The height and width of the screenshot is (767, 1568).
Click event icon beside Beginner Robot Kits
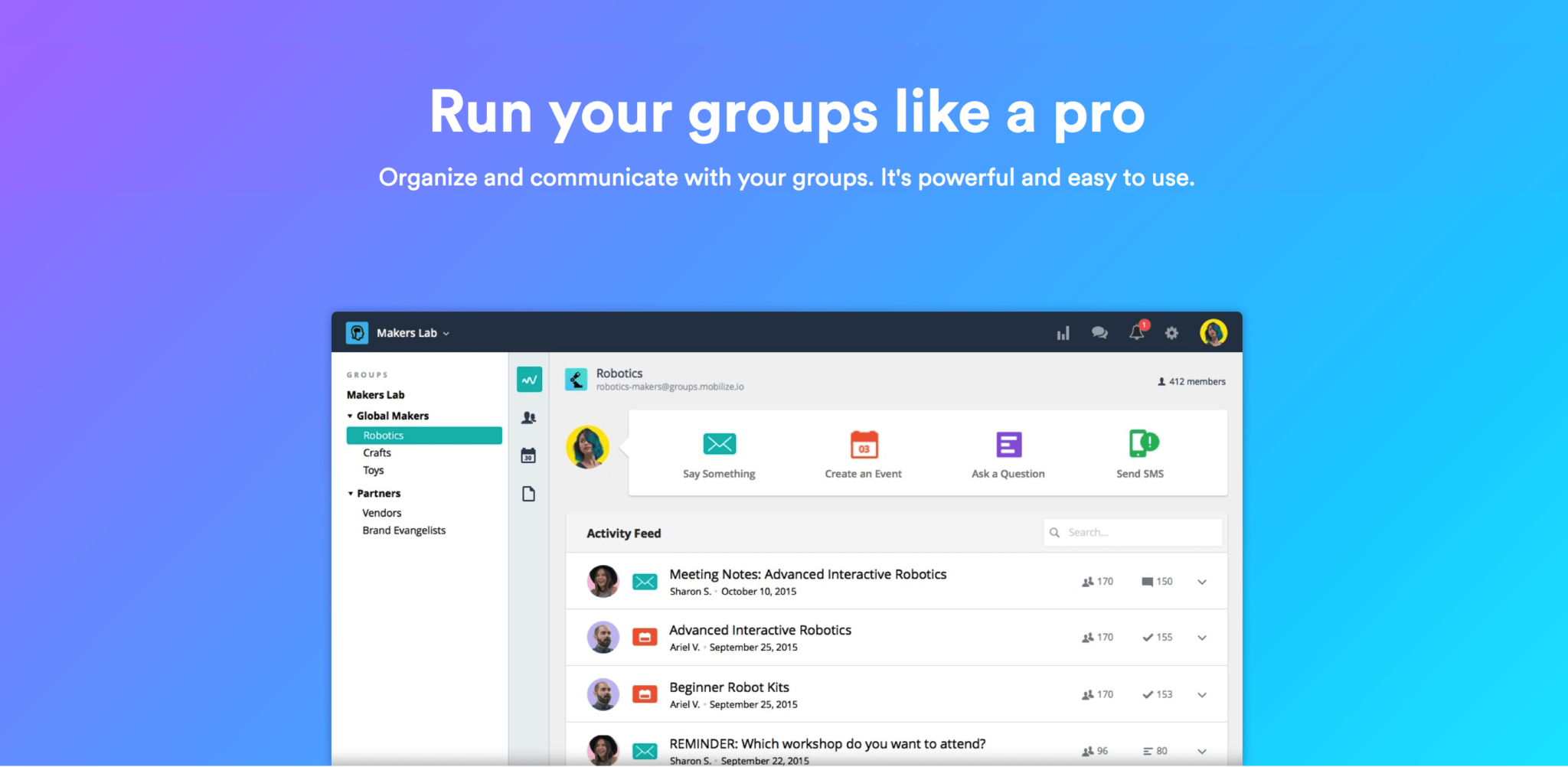[645, 694]
